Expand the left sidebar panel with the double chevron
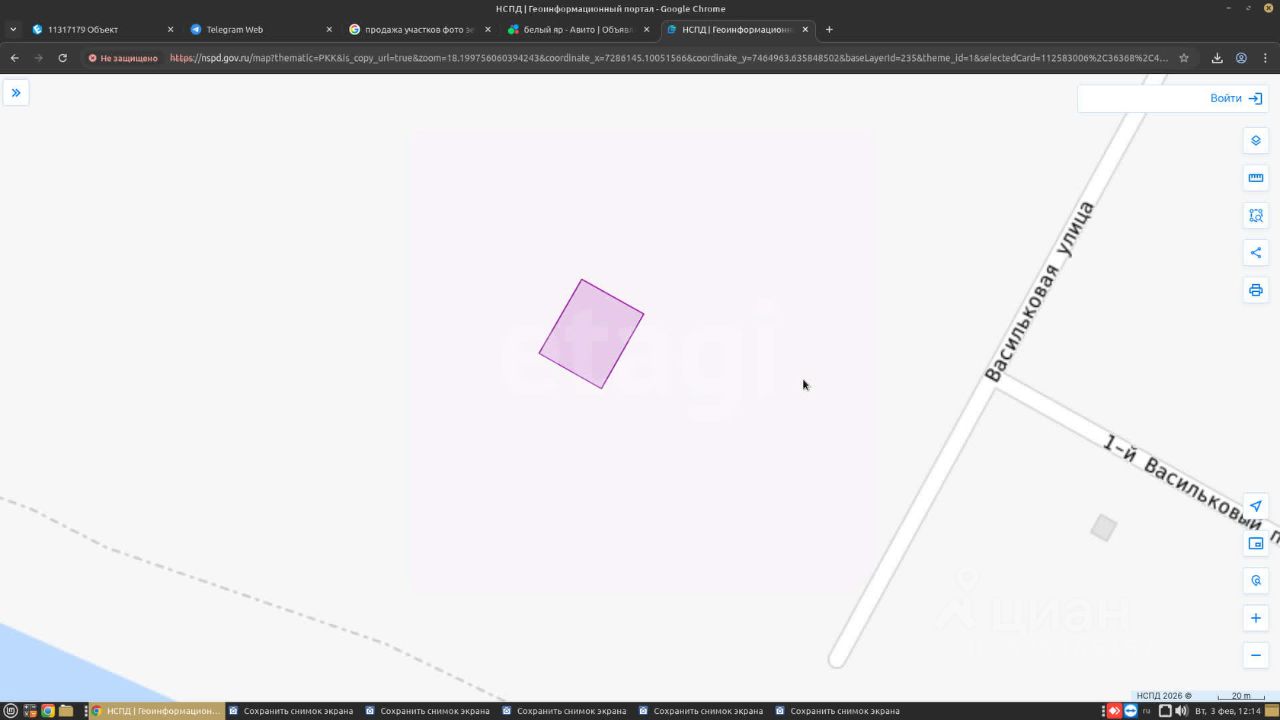The width and height of the screenshot is (1280, 720). (x=16, y=93)
